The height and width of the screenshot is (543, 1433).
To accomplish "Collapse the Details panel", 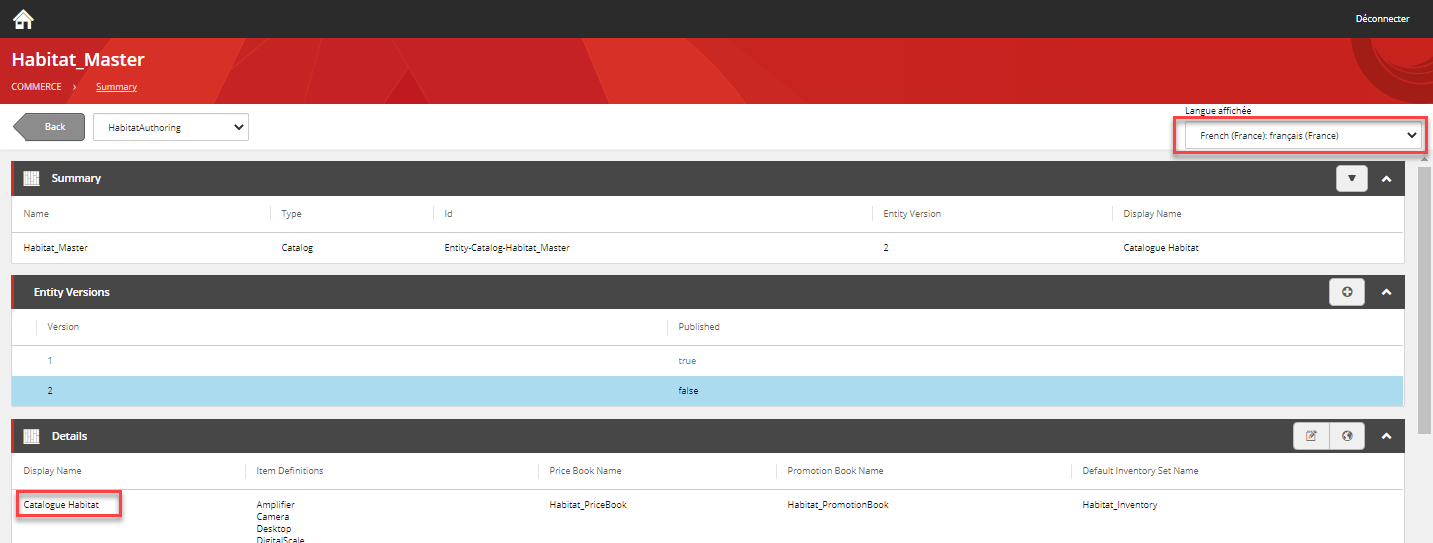I will point(1386,436).
